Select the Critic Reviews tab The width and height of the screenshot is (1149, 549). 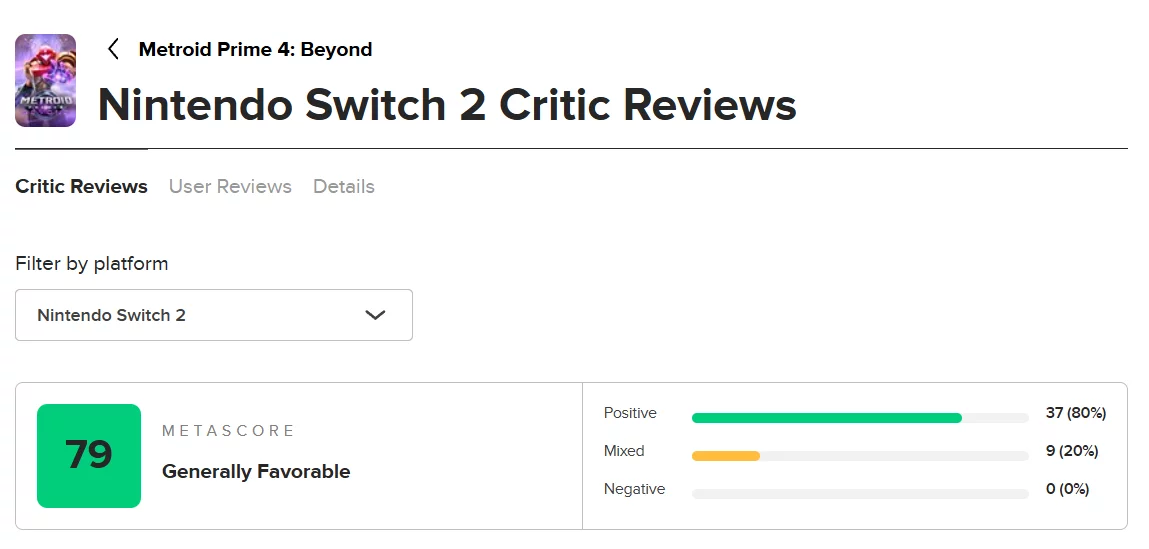pos(81,186)
